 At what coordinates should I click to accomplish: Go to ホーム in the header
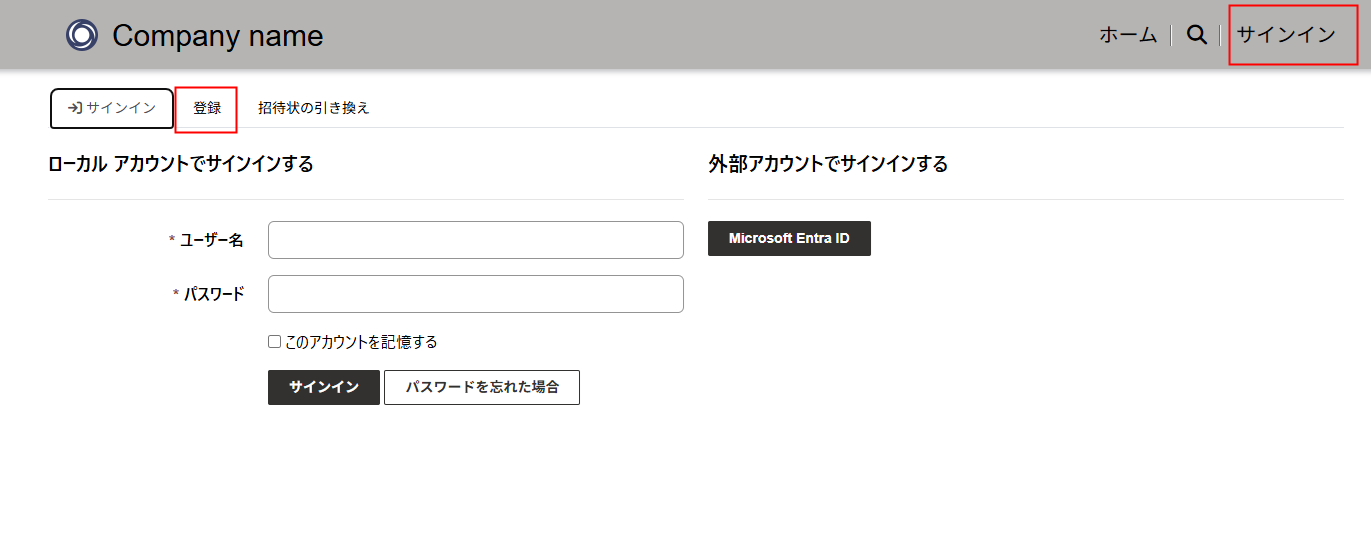pos(1128,35)
